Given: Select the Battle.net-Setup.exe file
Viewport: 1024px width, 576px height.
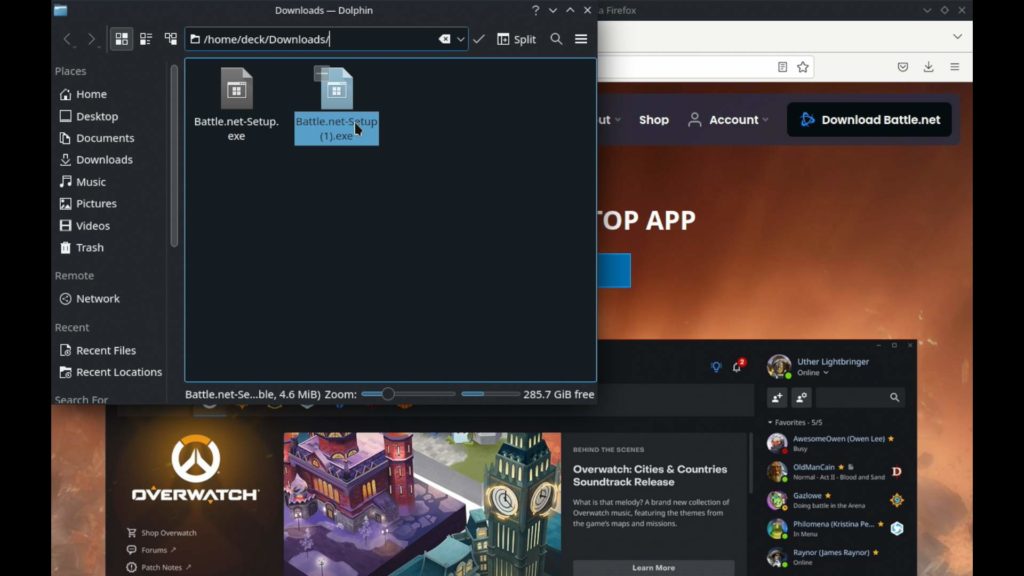Looking at the screenshot, I should coord(236,104).
